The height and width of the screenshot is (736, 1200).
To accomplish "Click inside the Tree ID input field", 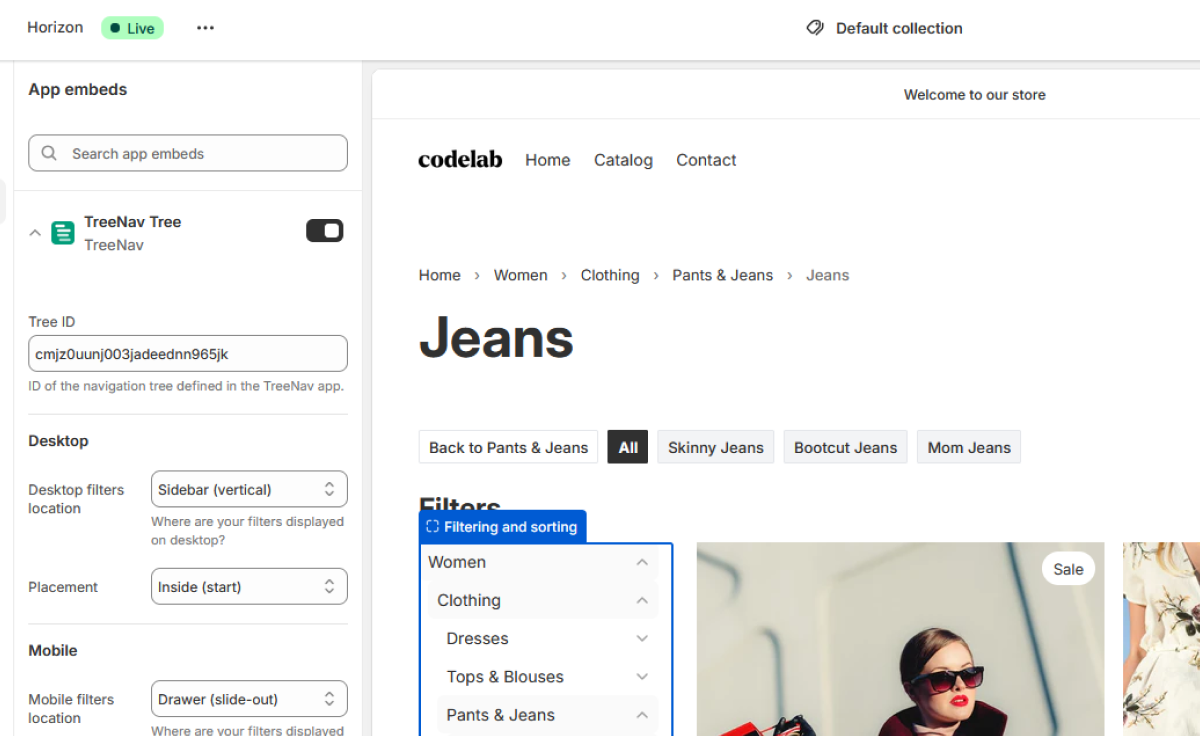I will 187,353.
